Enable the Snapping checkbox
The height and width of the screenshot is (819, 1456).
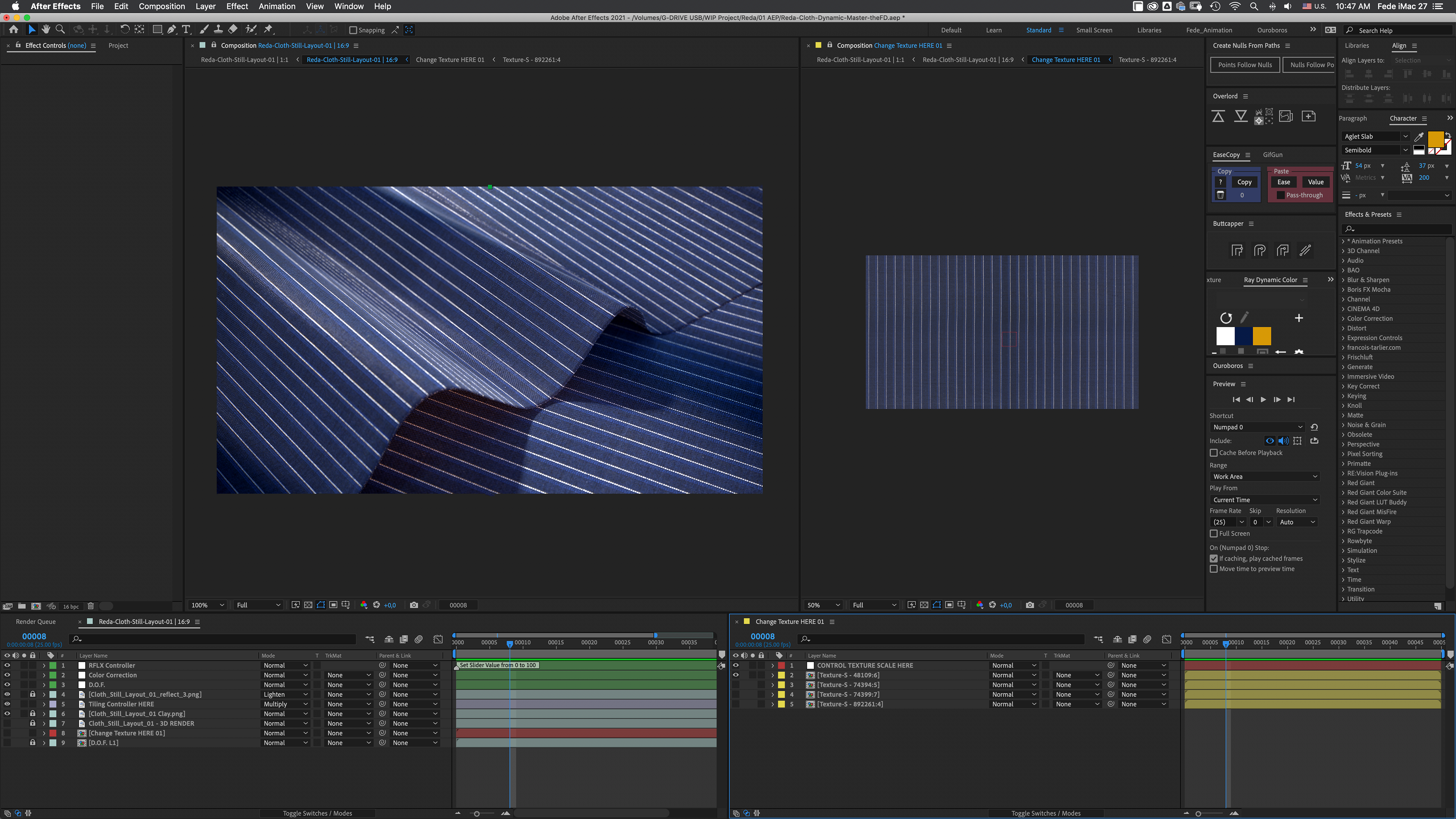pyautogui.click(x=353, y=30)
